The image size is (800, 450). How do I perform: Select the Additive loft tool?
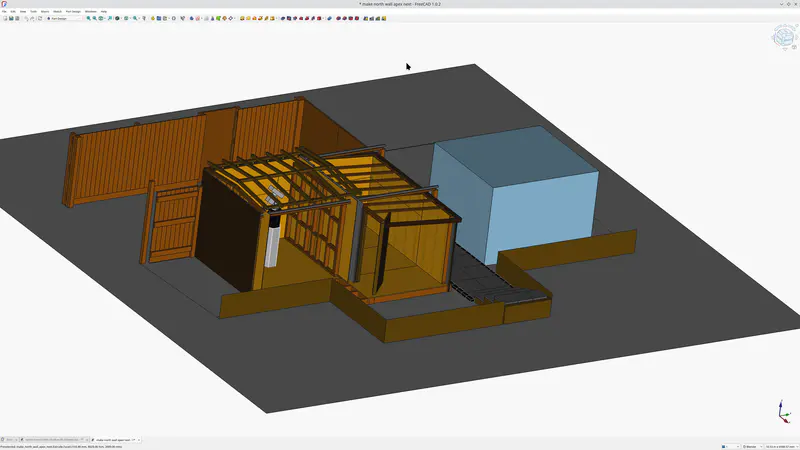pos(254,18)
